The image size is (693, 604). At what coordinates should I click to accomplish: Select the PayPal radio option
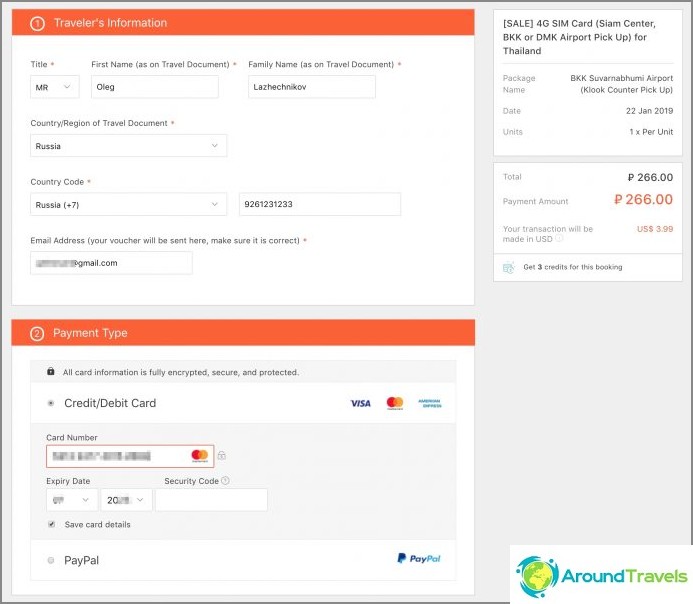point(51,560)
